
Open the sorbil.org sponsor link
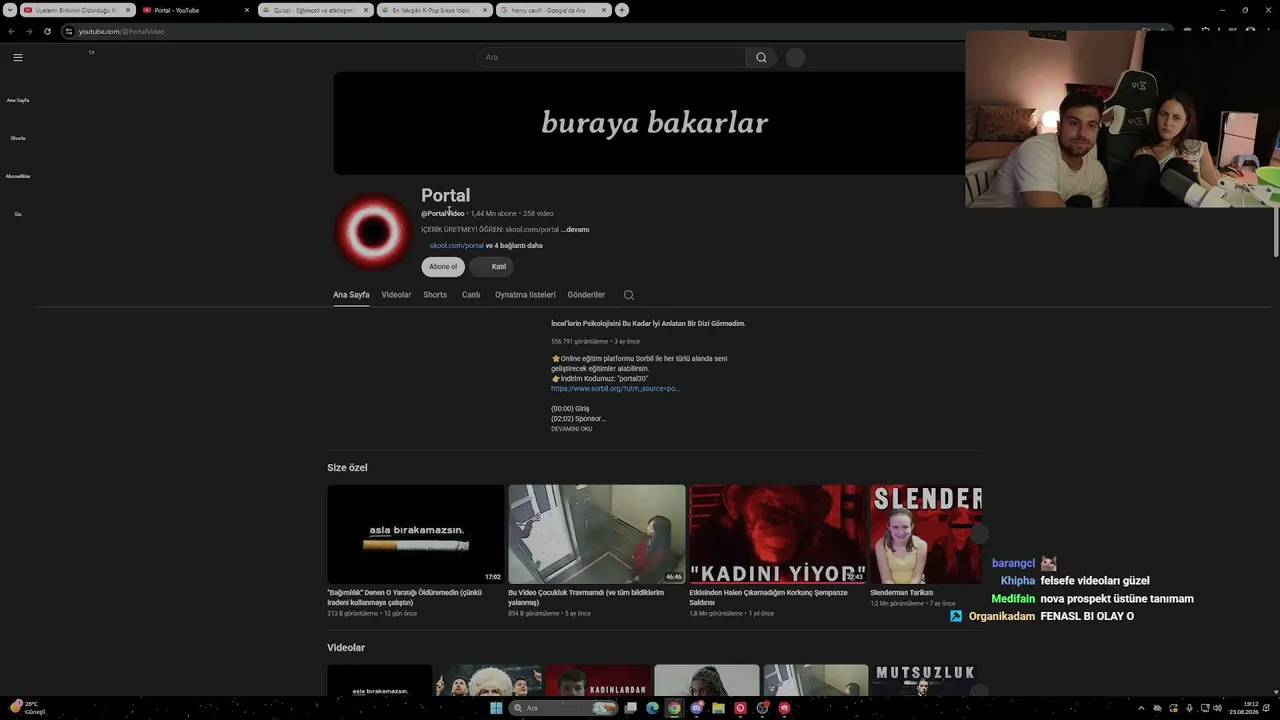point(615,389)
